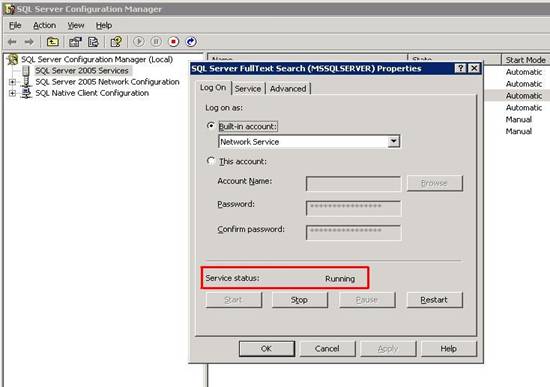Select SQL Native Client Configuration item
Viewport: 550px width, 387px height.
[x=92, y=93]
